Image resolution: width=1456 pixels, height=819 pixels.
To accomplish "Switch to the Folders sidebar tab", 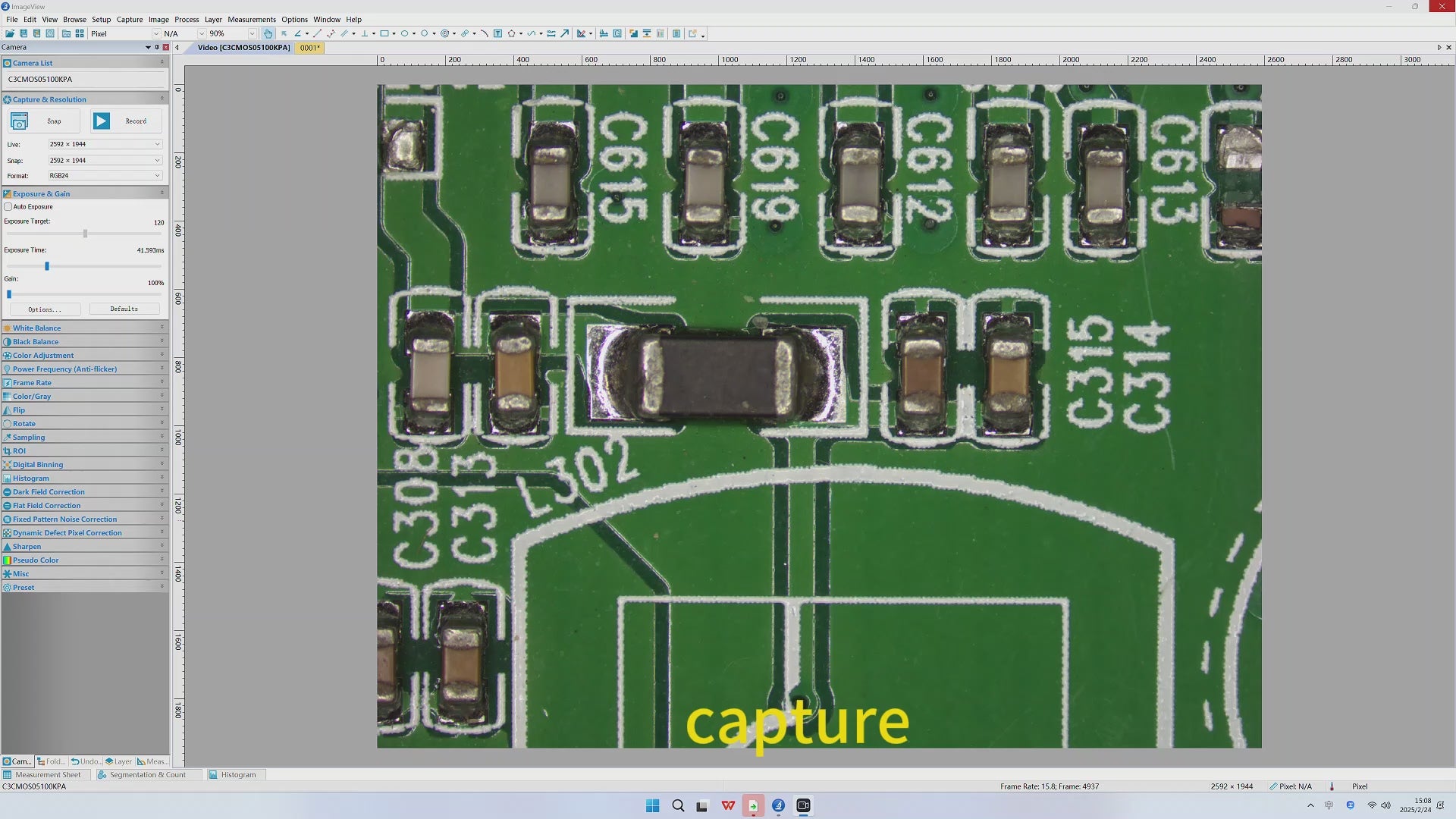I will tap(52, 761).
